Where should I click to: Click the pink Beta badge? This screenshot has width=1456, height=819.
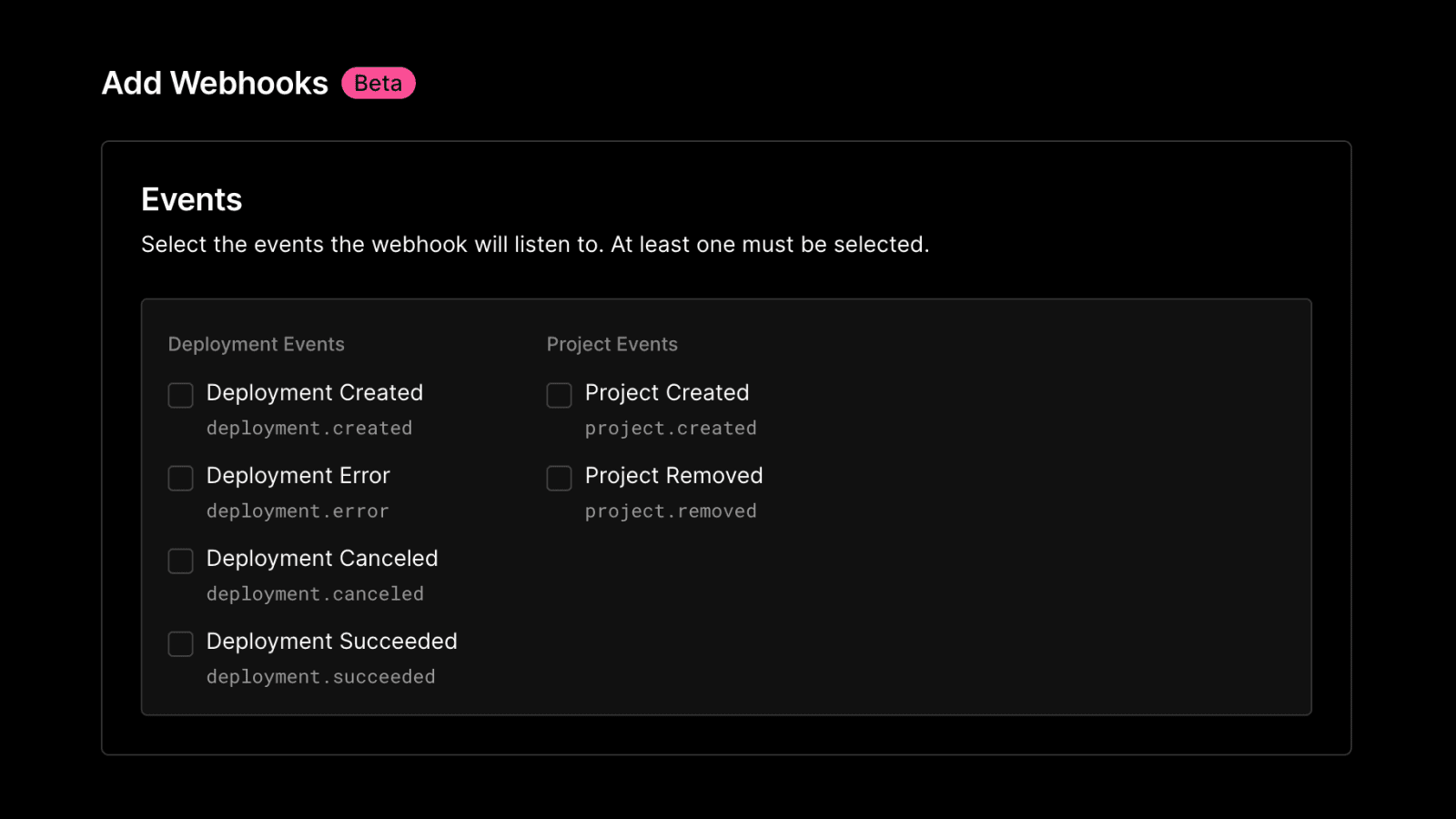379,84
